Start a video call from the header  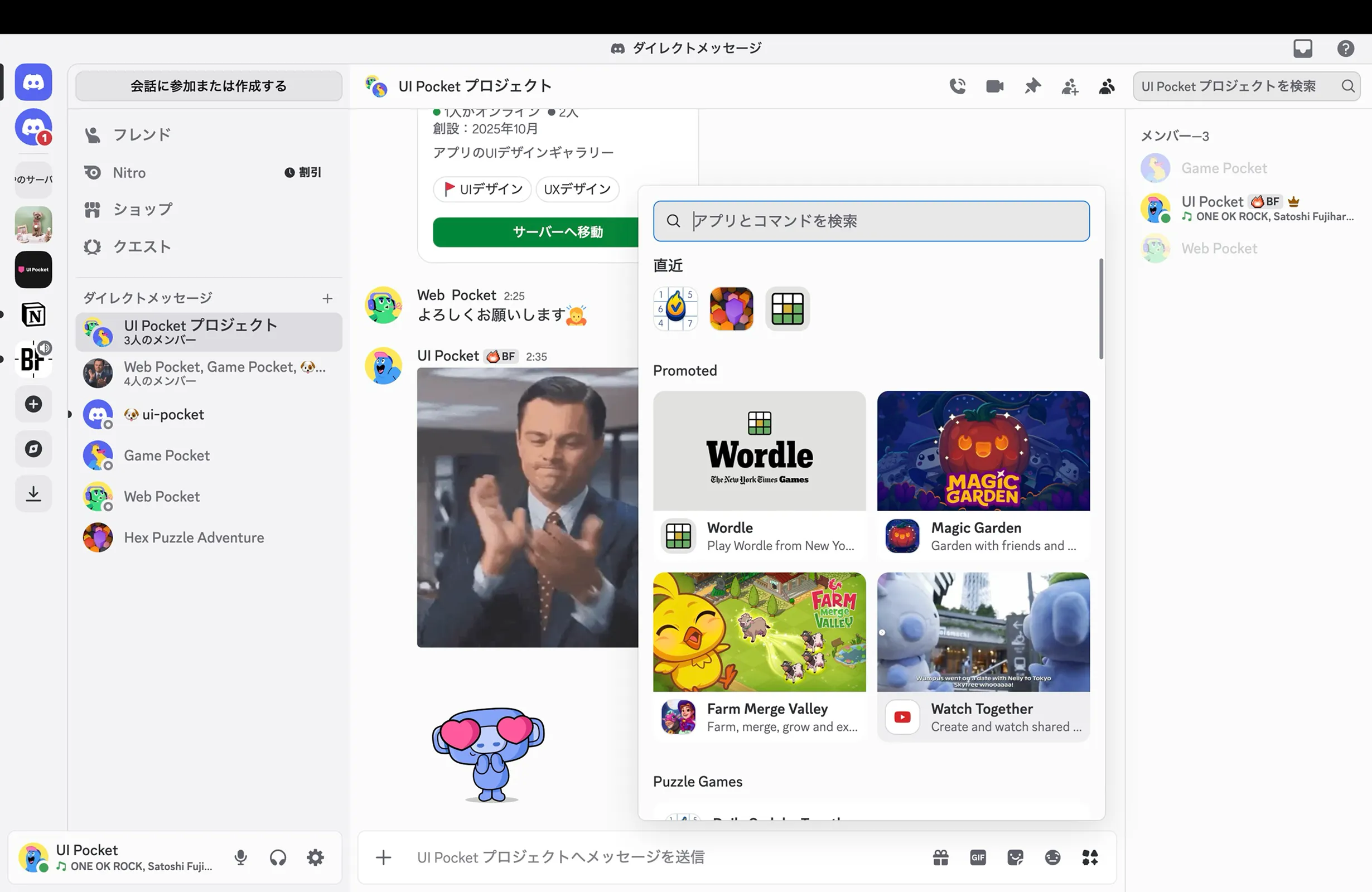coord(995,86)
